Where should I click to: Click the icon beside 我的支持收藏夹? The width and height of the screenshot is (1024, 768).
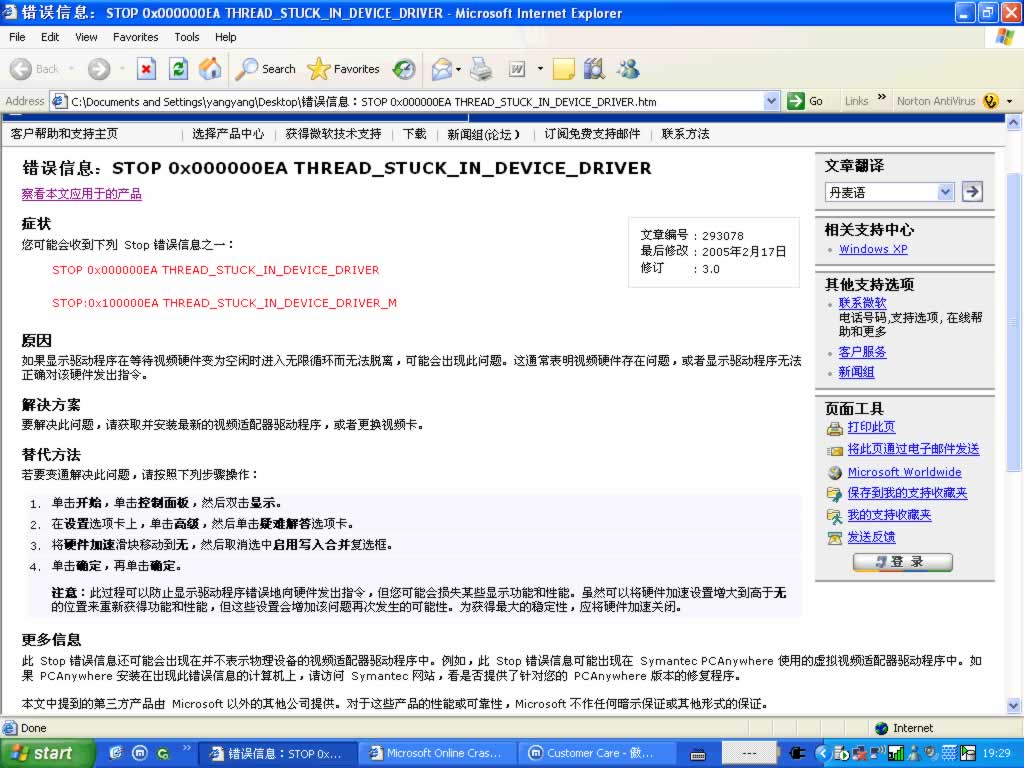click(835, 517)
